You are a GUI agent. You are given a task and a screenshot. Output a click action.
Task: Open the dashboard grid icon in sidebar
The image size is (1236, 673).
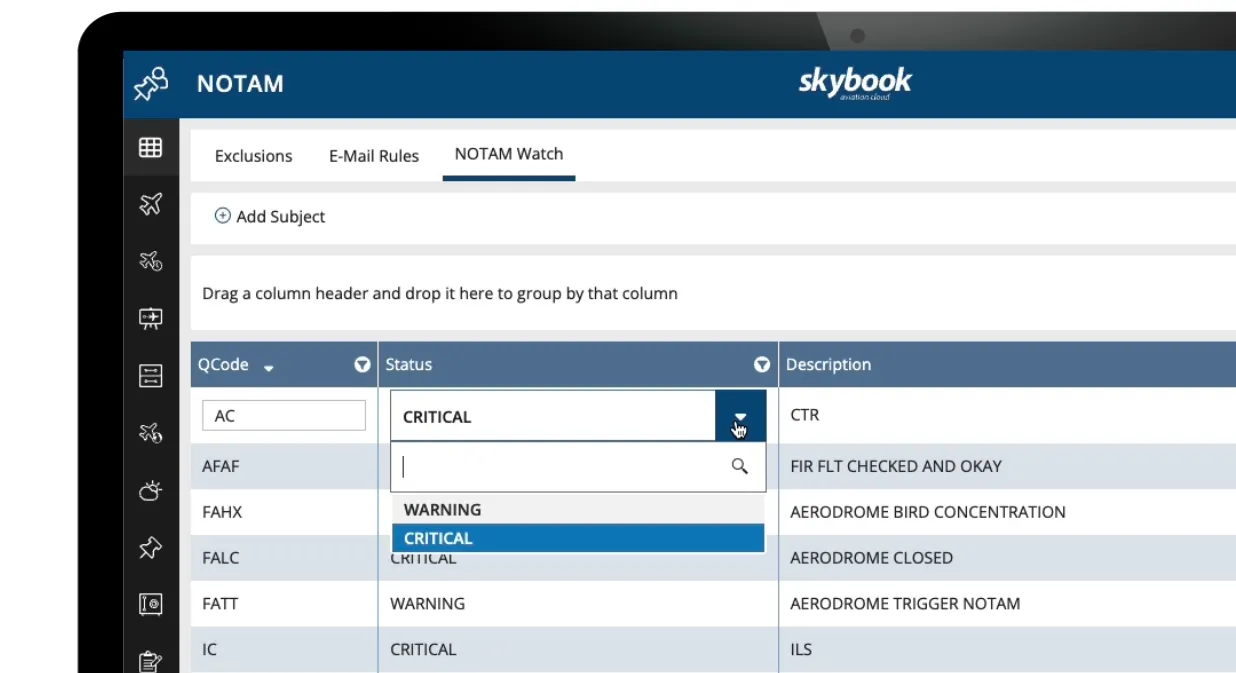pyautogui.click(x=151, y=147)
